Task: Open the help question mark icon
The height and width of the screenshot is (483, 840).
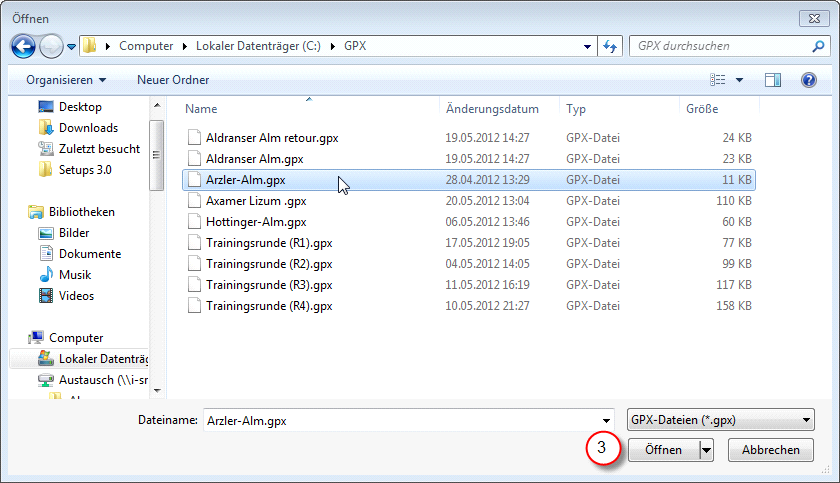Action: [808, 79]
